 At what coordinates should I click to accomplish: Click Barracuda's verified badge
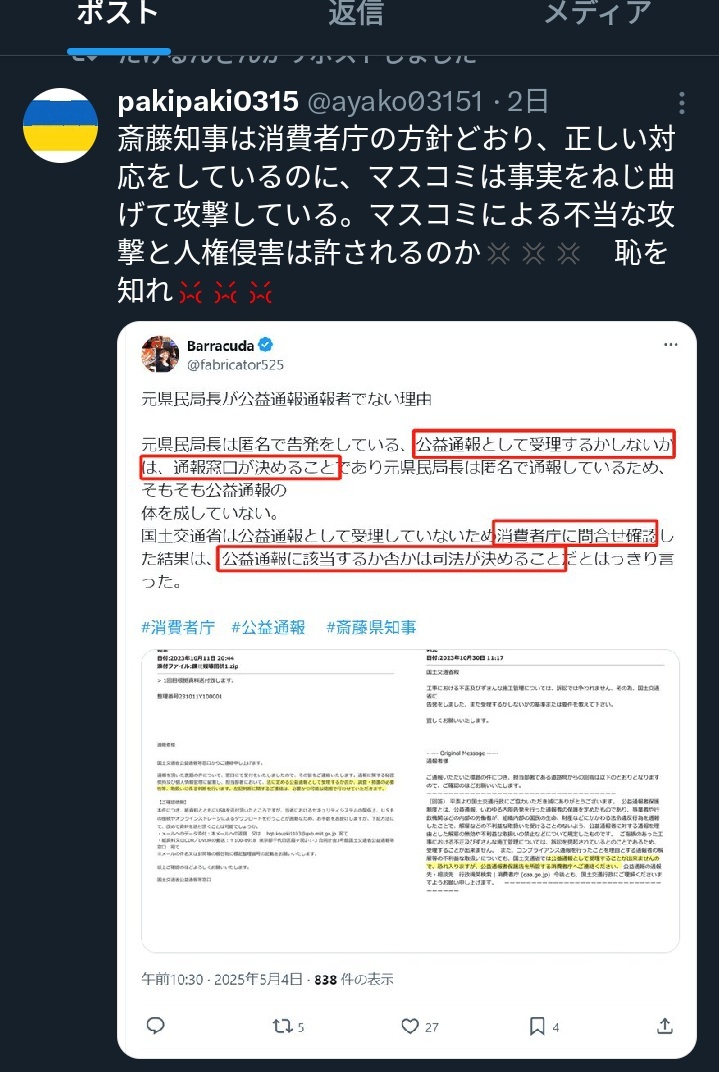click(x=267, y=346)
